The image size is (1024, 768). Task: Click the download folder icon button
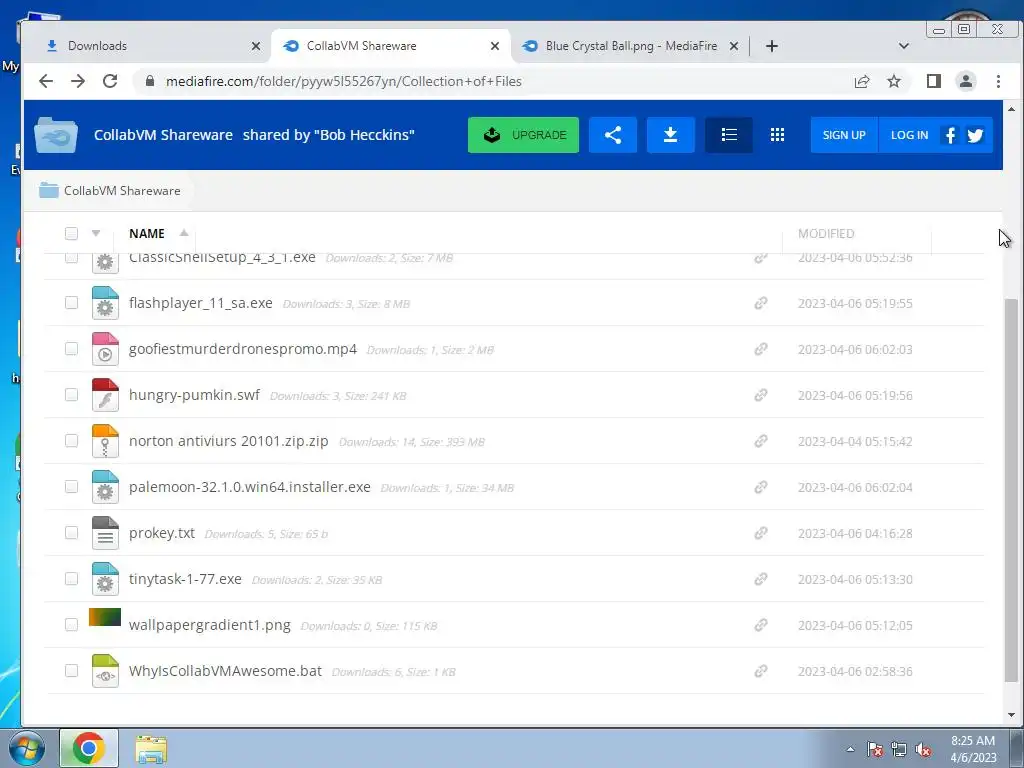670,135
